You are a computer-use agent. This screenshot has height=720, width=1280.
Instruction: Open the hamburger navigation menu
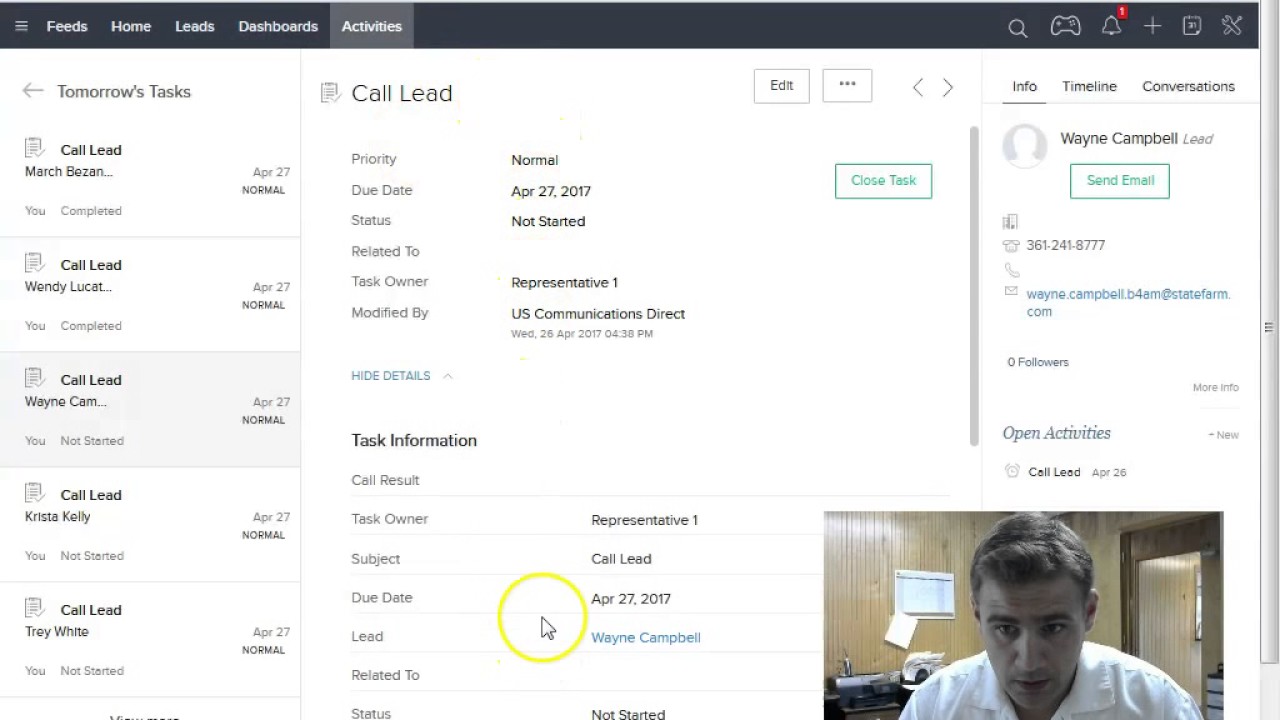tap(21, 27)
